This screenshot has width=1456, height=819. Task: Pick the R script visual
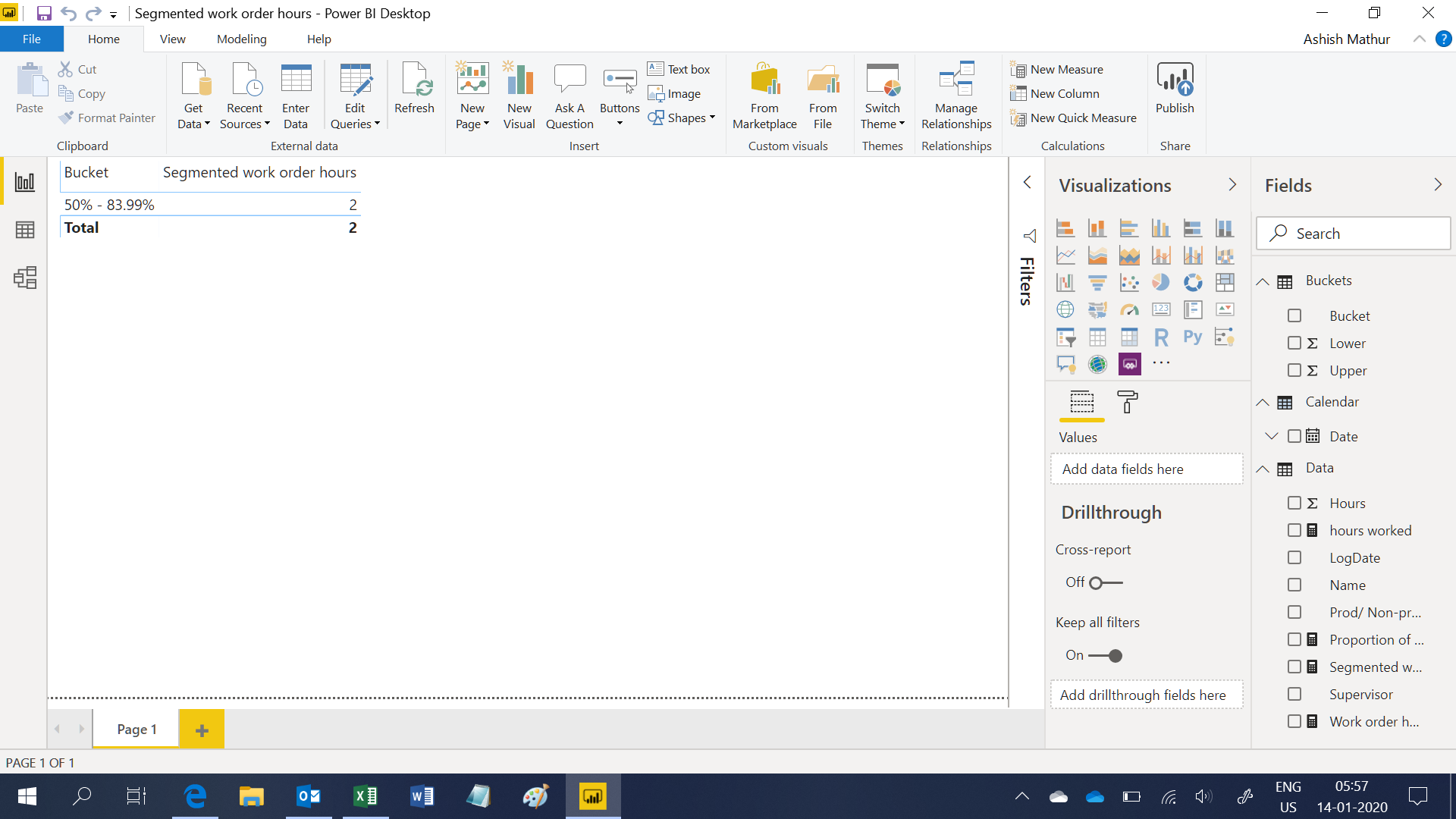tap(1161, 337)
